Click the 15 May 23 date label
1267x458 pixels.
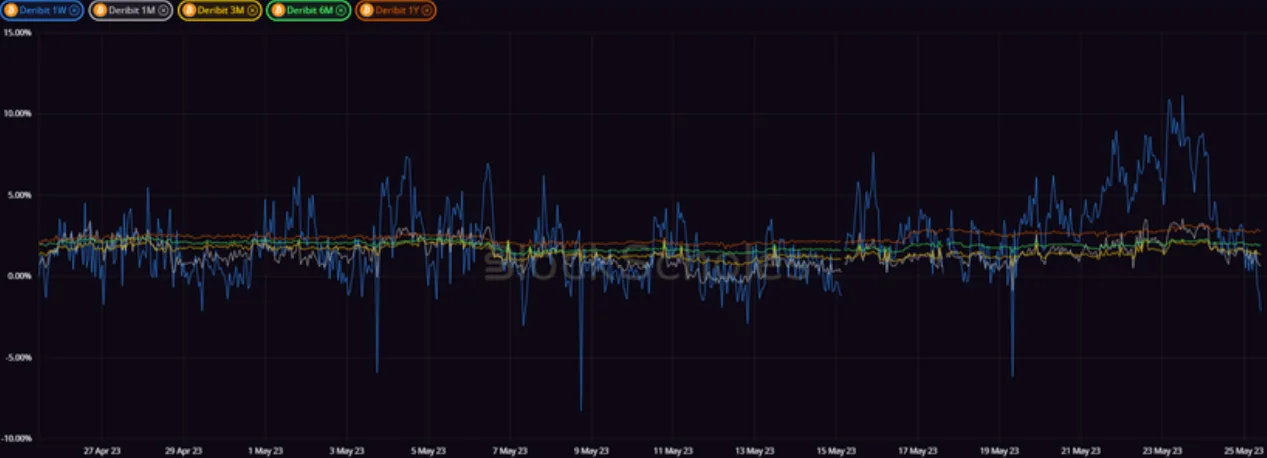836,450
